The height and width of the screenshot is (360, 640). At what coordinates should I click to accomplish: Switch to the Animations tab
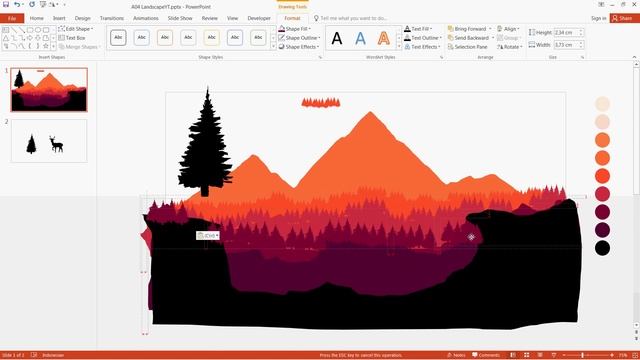point(145,18)
